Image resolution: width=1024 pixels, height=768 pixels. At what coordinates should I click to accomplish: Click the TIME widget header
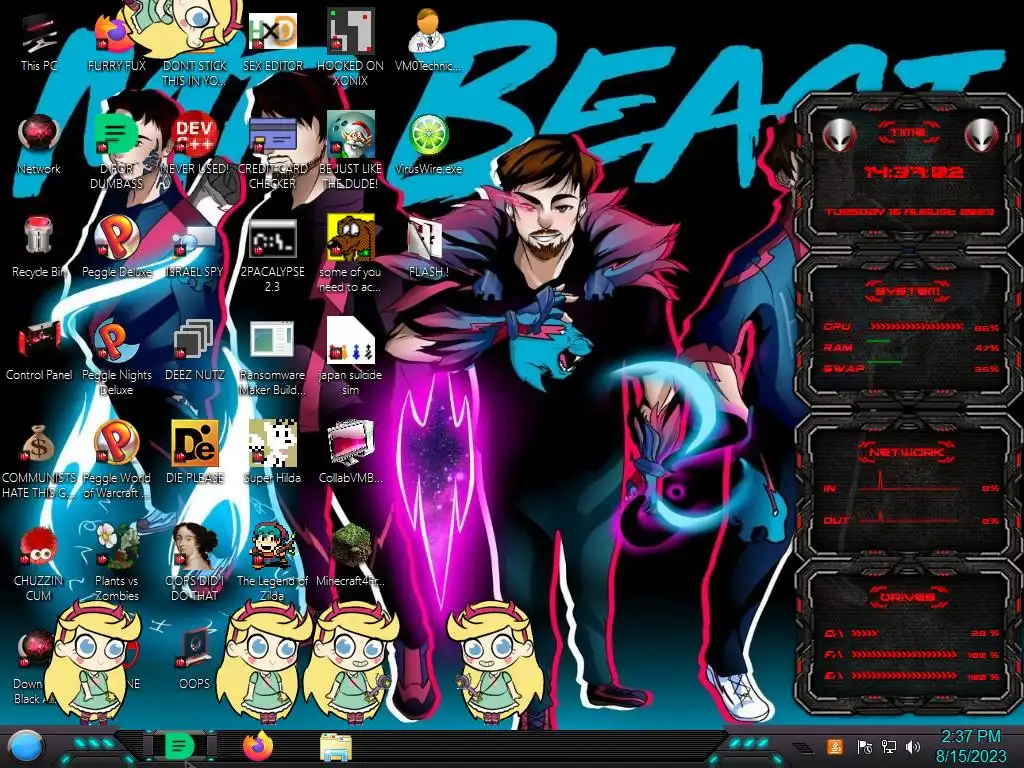pyautogui.click(x=908, y=133)
